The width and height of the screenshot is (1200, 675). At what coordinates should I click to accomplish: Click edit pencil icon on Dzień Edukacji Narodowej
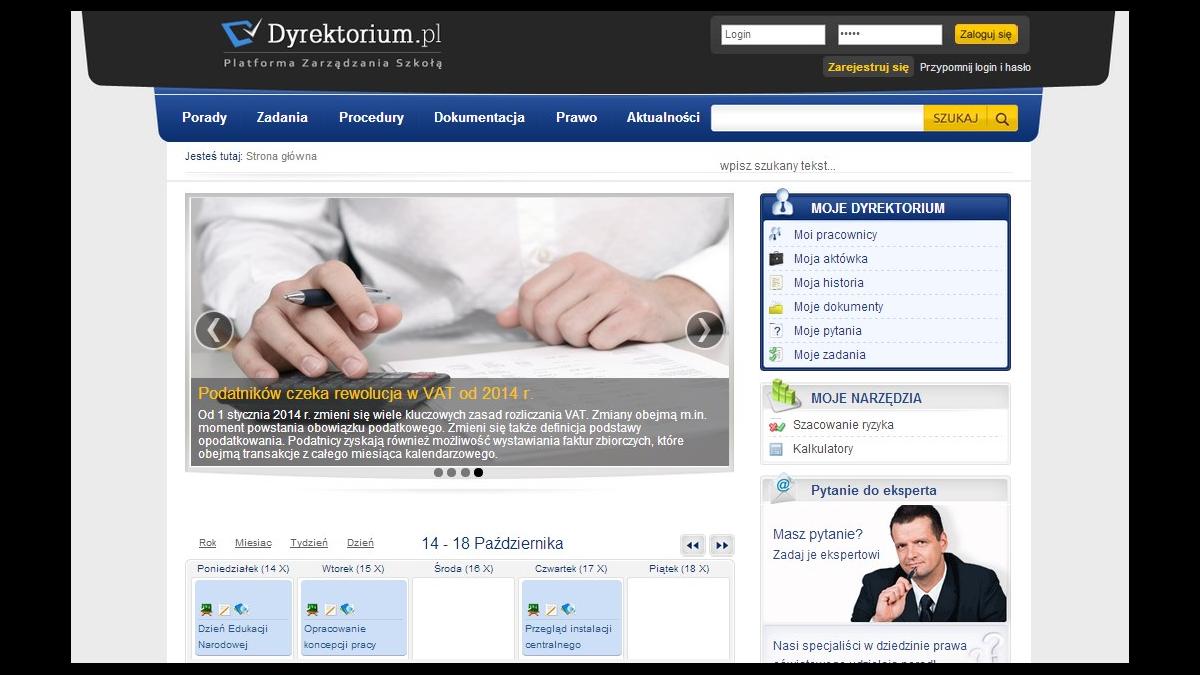coord(224,609)
